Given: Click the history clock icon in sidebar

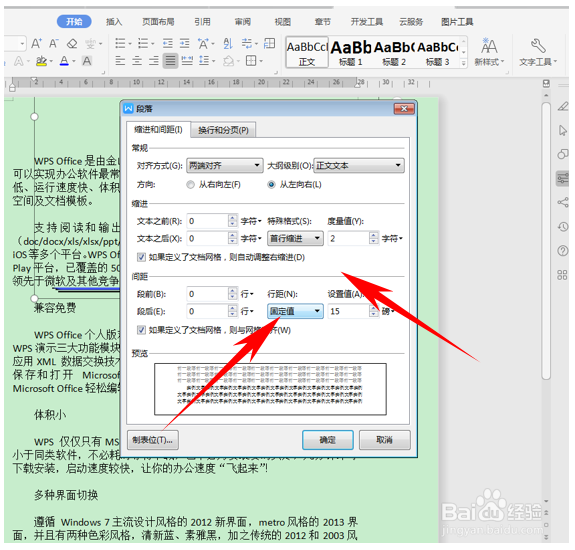Looking at the screenshot, I should 563,227.
